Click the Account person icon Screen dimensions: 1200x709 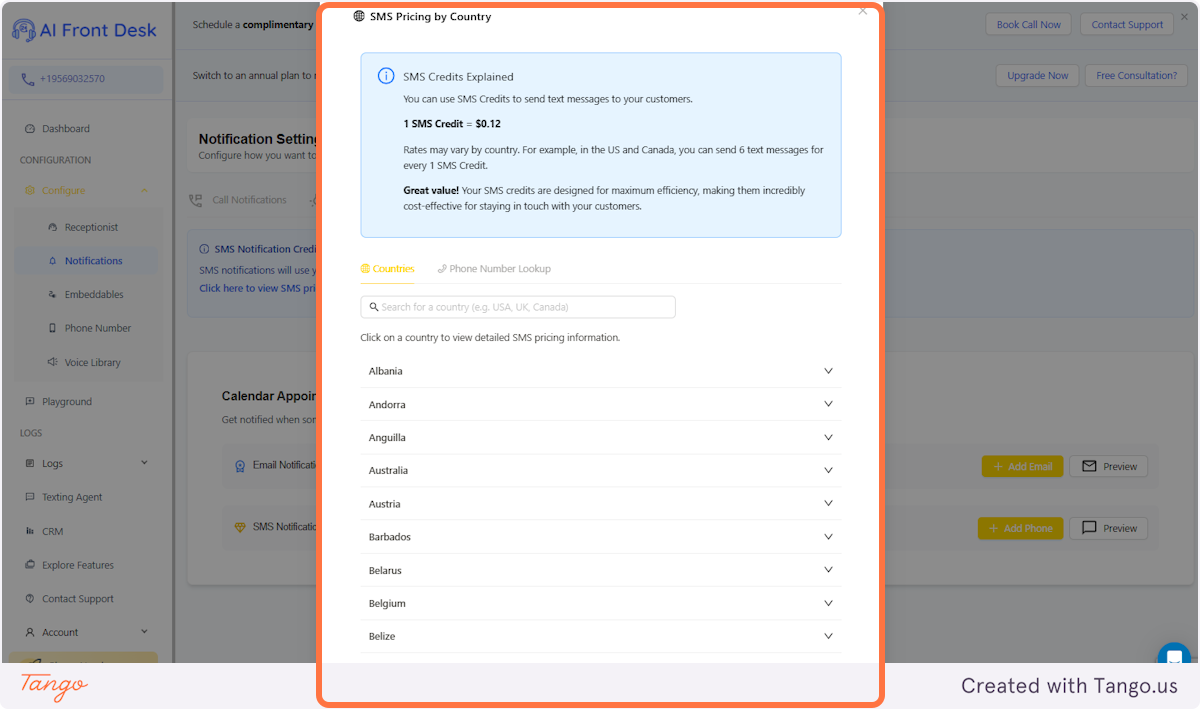[30, 632]
